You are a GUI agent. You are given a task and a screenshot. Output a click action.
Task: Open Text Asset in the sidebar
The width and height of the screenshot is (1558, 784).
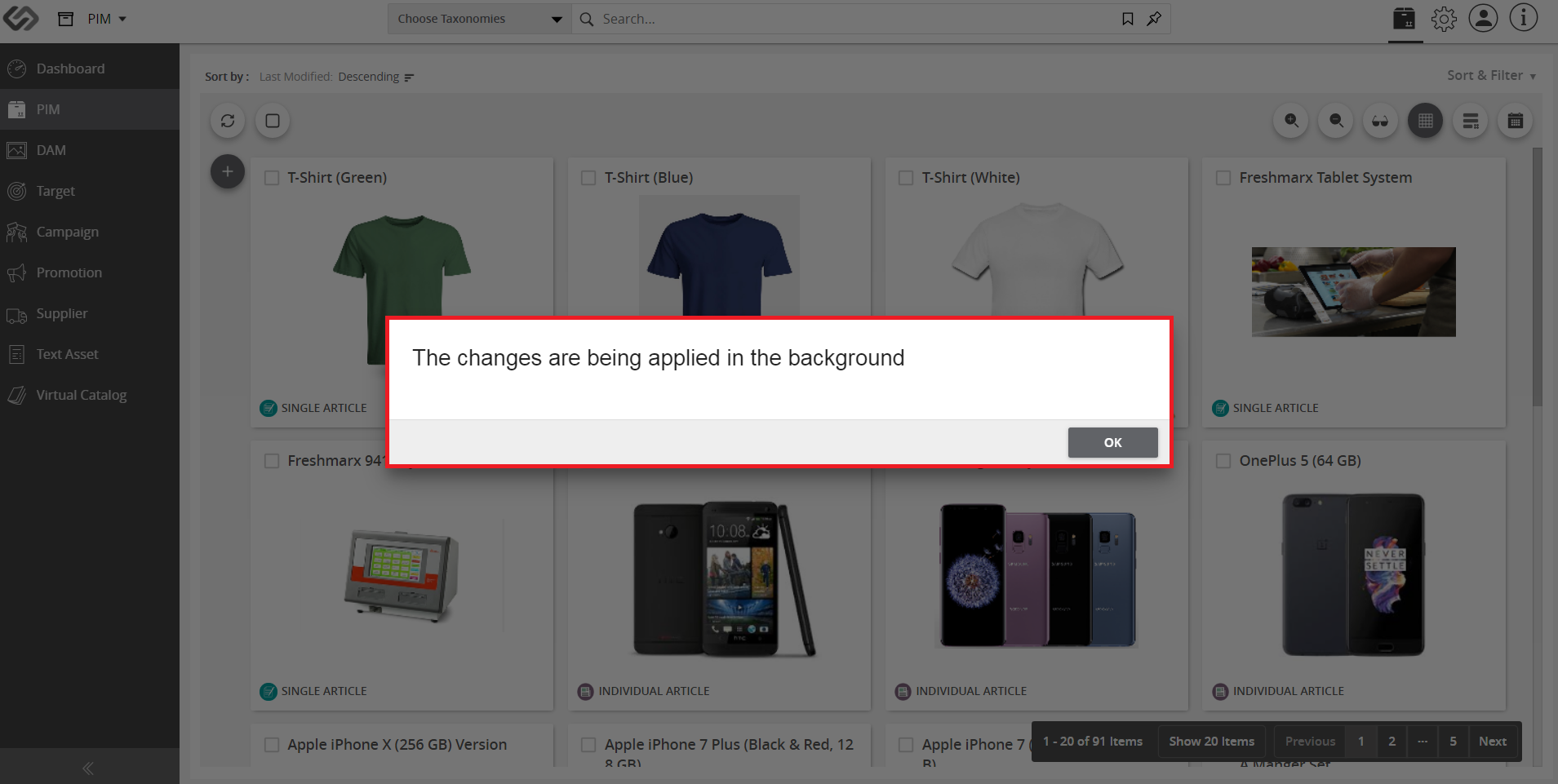coord(90,354)
